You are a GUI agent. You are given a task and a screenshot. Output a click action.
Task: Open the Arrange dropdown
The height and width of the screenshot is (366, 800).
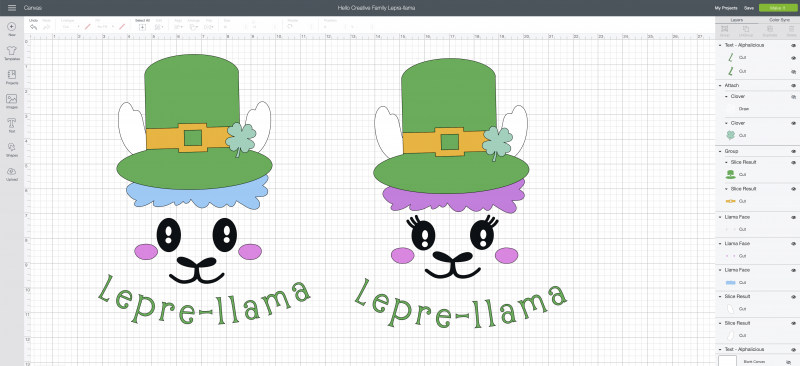point(194,27)
